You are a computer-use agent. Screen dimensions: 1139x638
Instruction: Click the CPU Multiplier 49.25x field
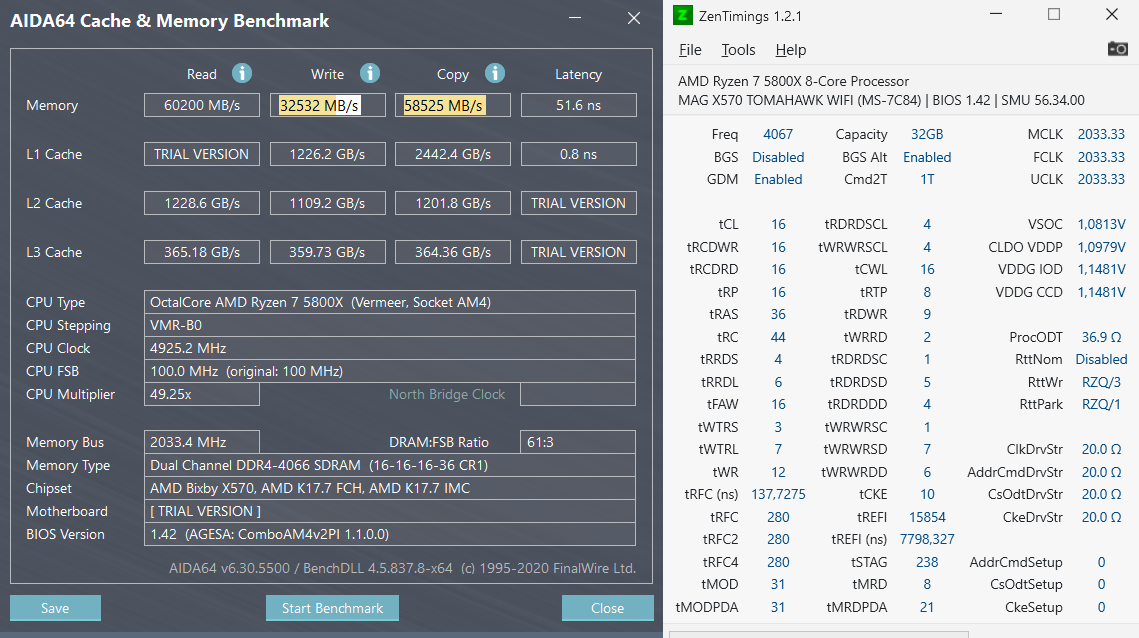click(x=202, y=394)
